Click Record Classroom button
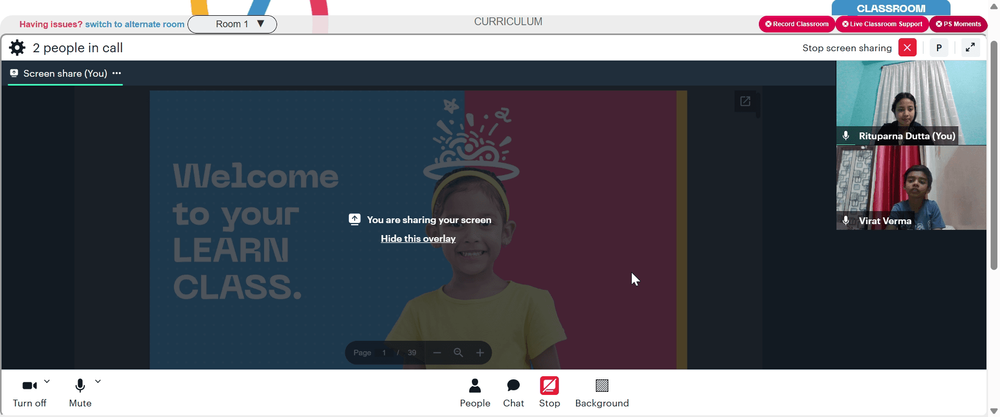 point(797,24)
